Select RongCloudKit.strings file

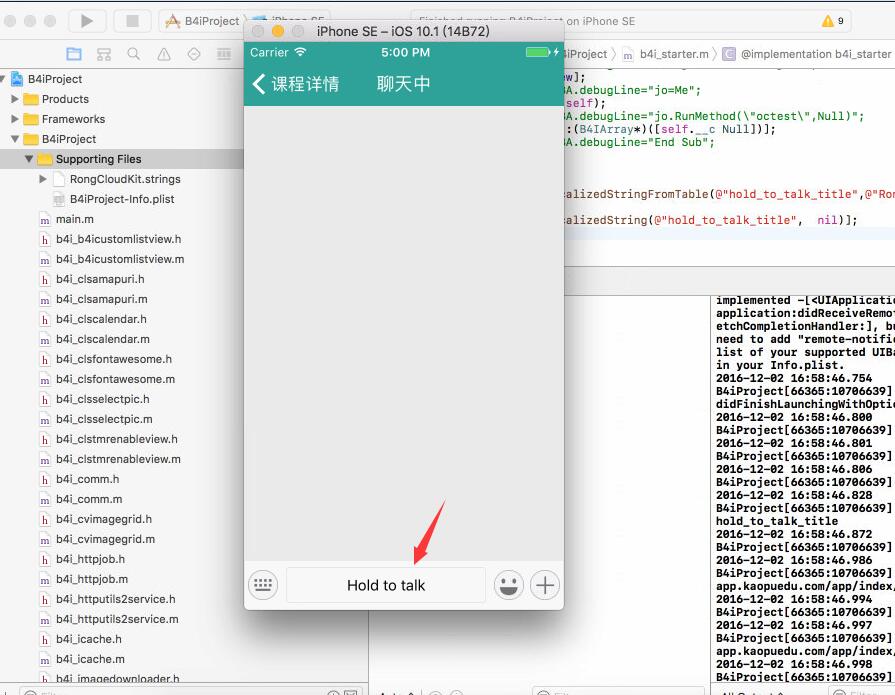point(124,179)
